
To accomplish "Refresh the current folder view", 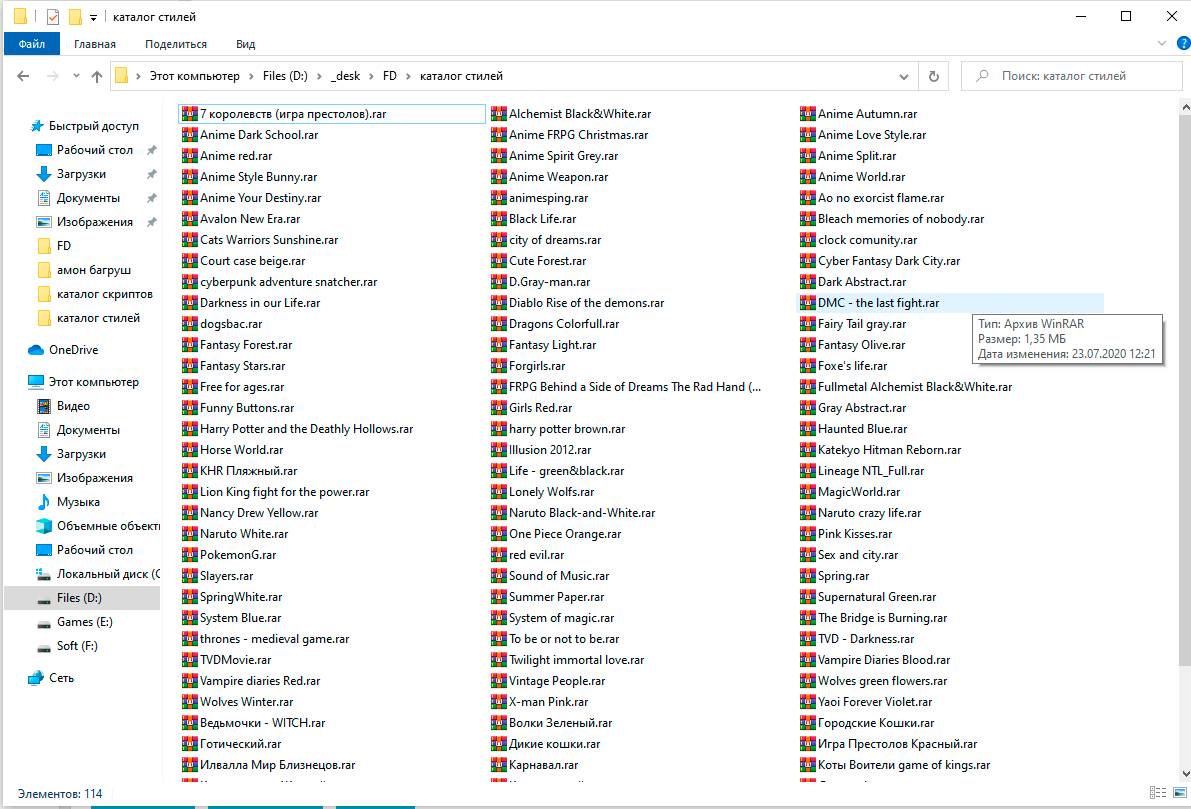I will pyautogui.click(x=934, y=76).
